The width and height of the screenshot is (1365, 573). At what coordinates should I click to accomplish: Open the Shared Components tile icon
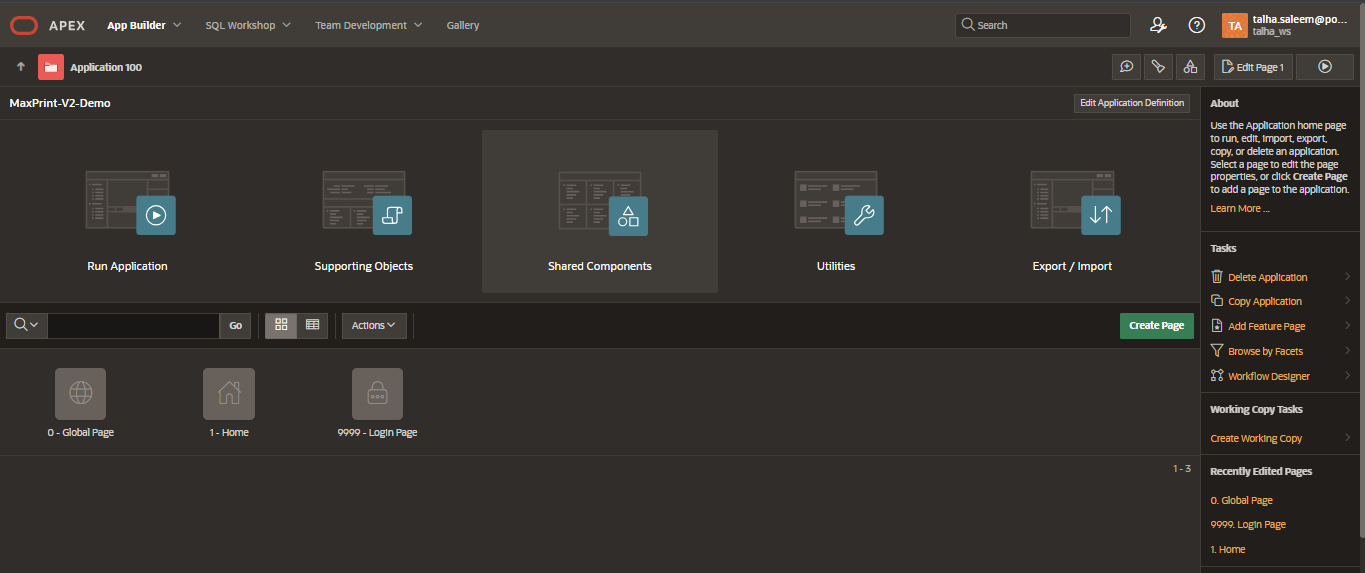click(x=603, y=202)
